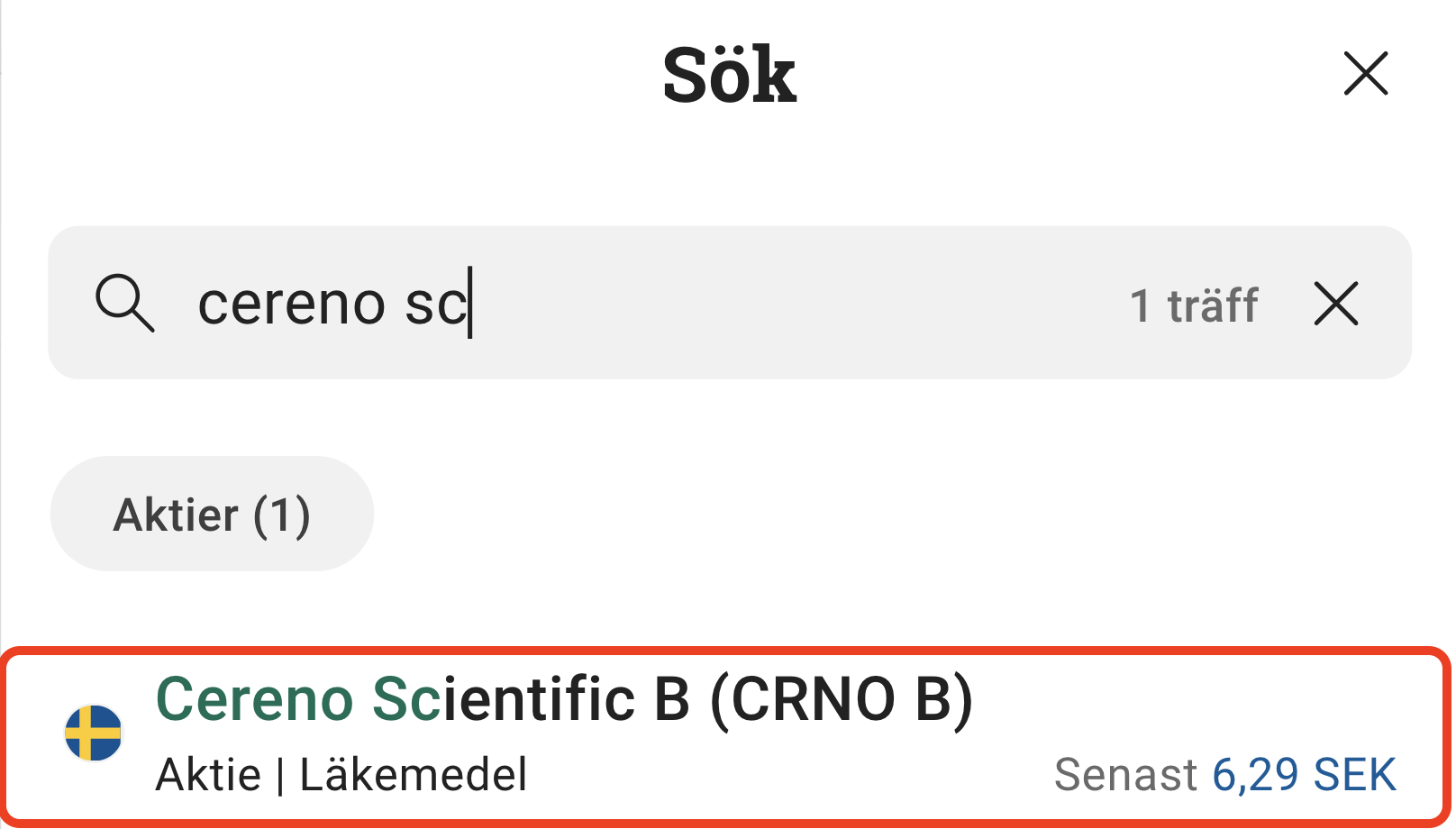Click the "Sök" dialog heading
Image resolution: width=1456 pixels, height=829 pixels.
[x=729, y=76]
